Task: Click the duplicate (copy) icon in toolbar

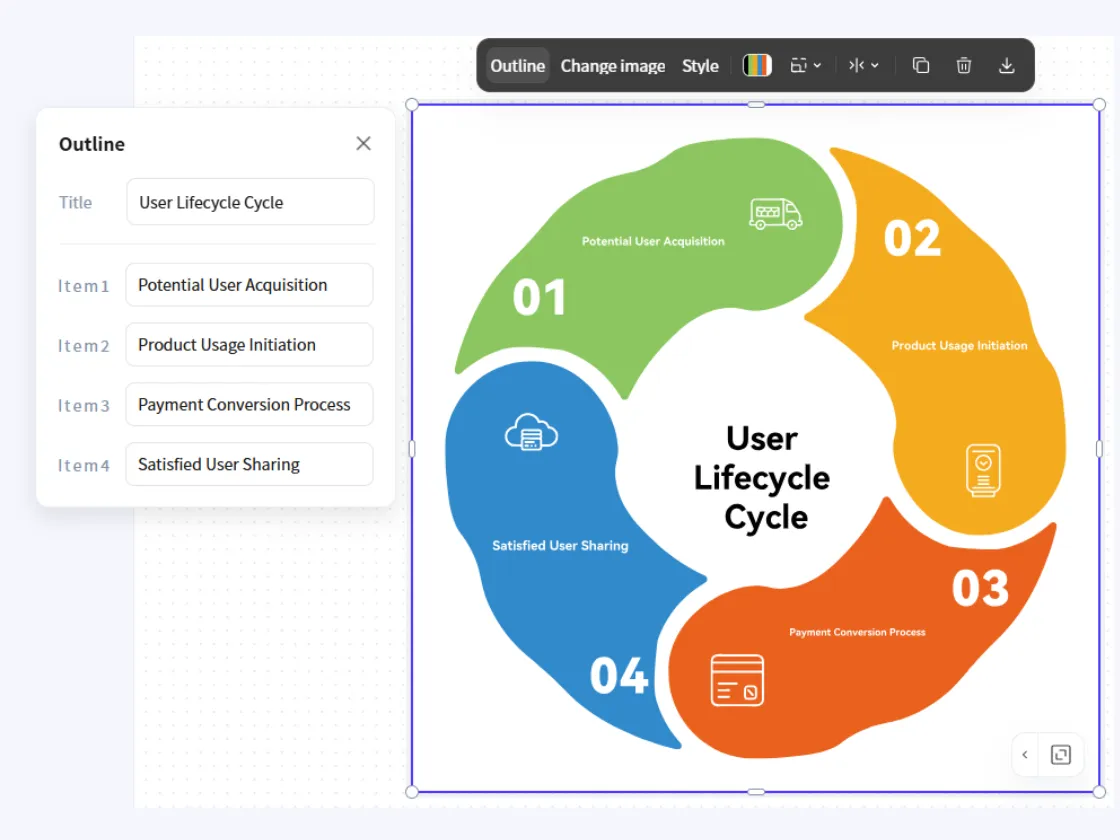Action: click(x=921, y=66)
